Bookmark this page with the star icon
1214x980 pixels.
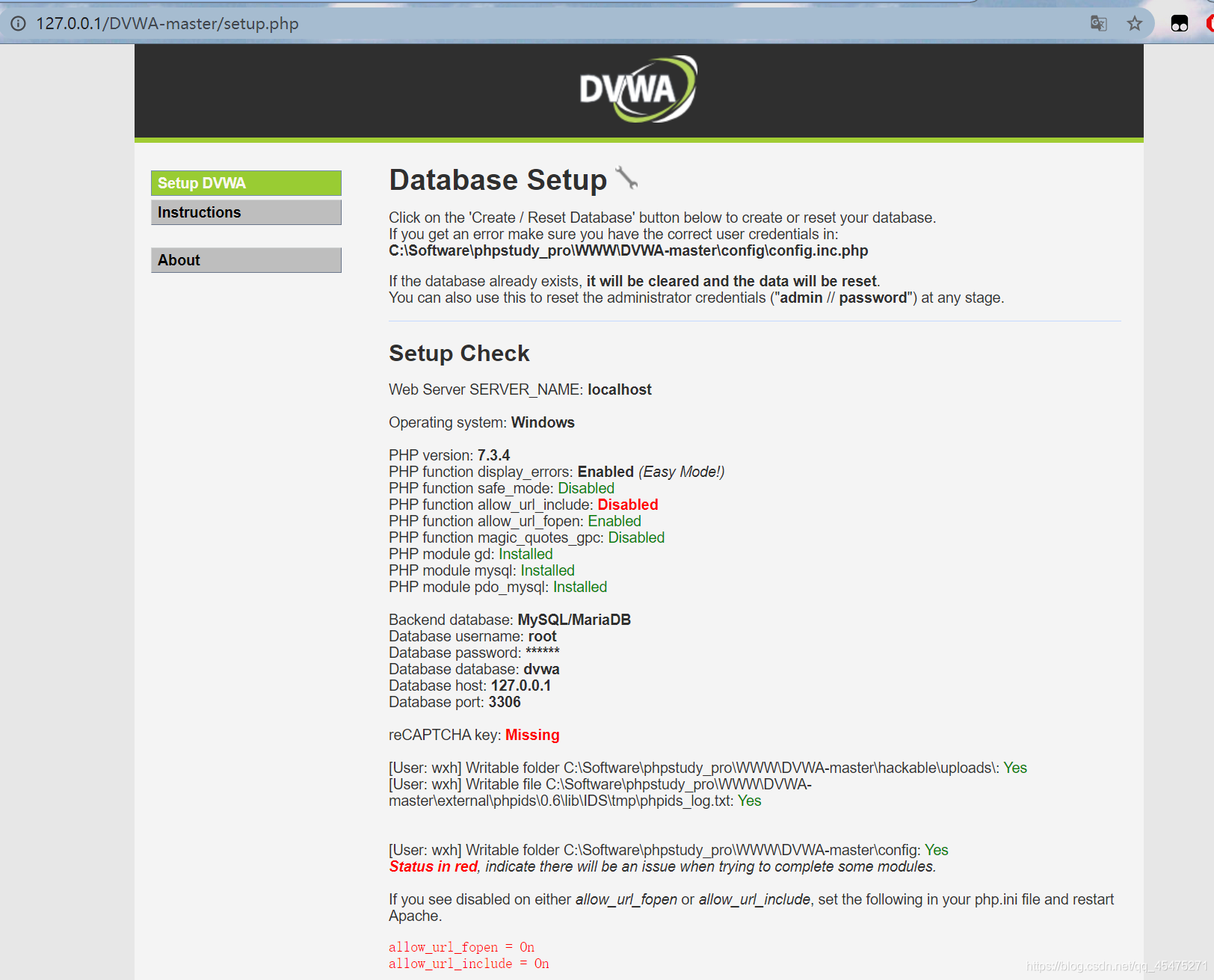pos(1135,23)
